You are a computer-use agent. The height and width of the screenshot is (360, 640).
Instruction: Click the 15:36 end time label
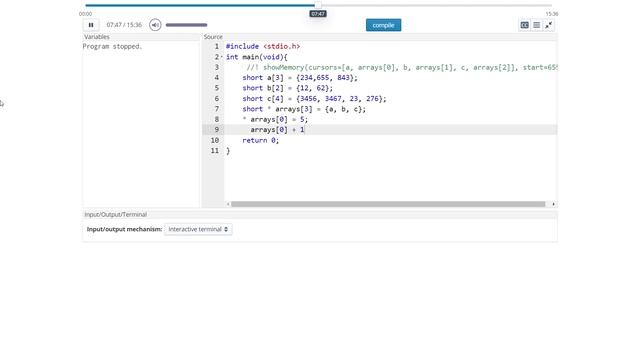click(x=552, y=14)
